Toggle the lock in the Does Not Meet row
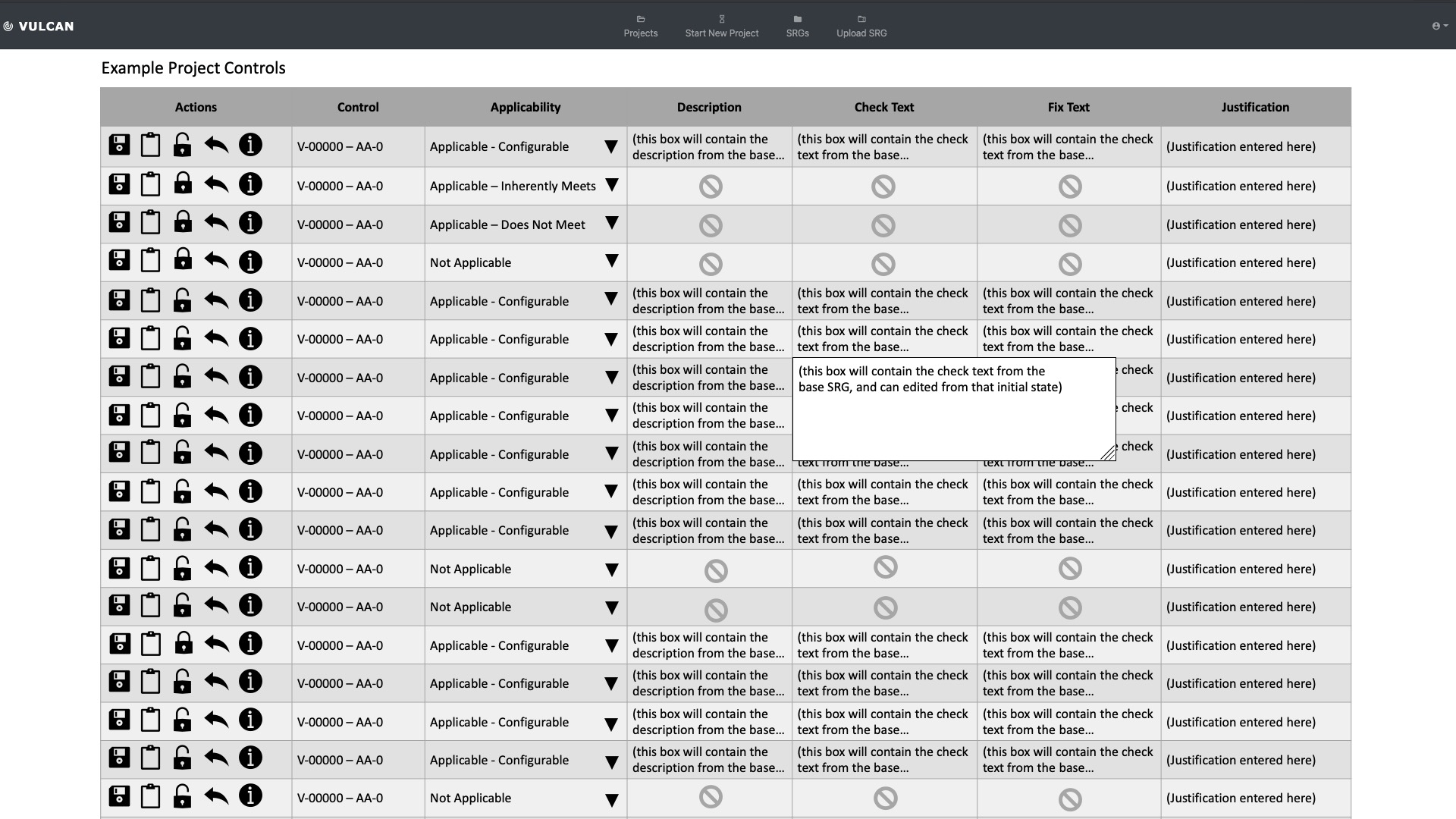 tap(183, 223)
